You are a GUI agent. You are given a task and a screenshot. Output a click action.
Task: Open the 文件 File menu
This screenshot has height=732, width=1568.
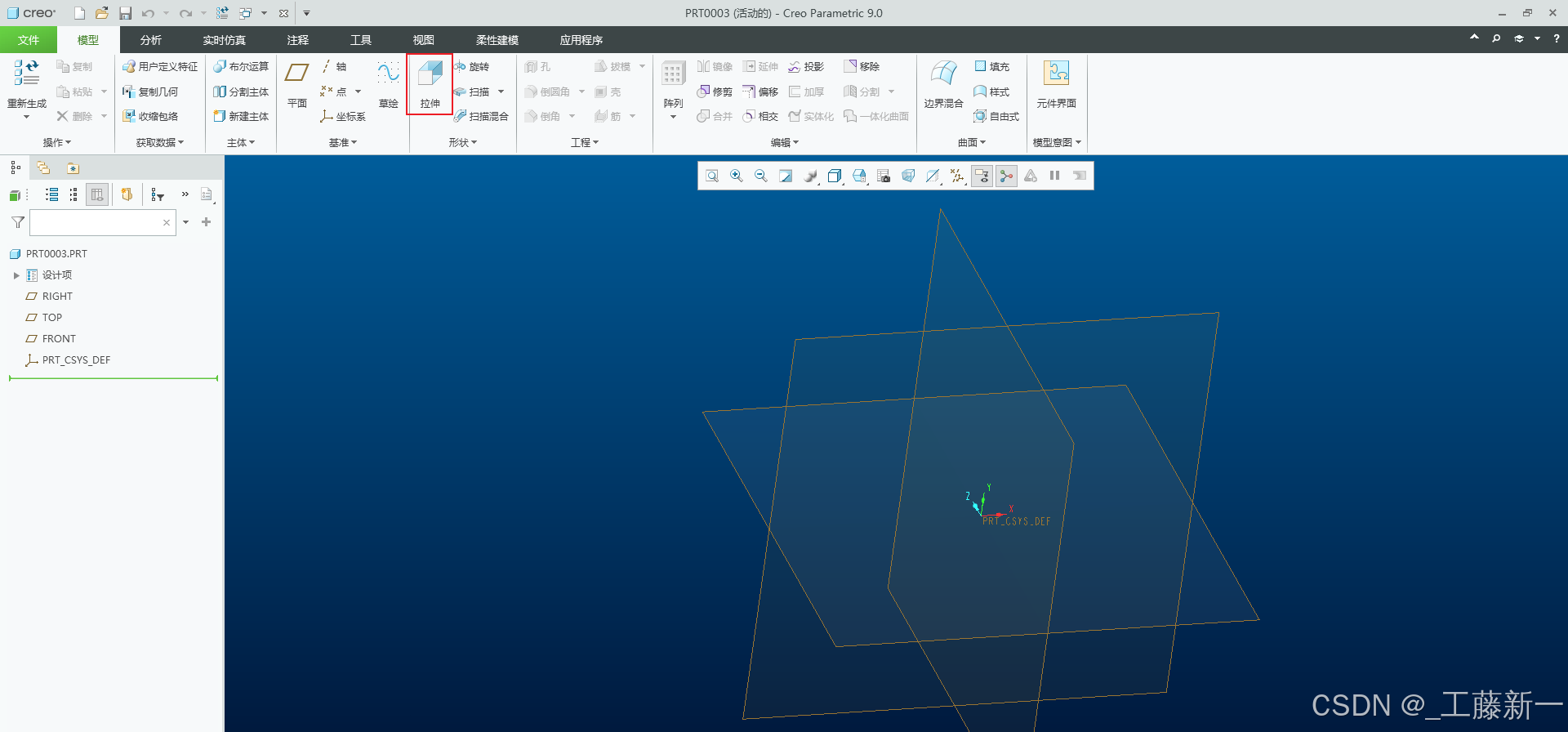(x=29, y=40)
